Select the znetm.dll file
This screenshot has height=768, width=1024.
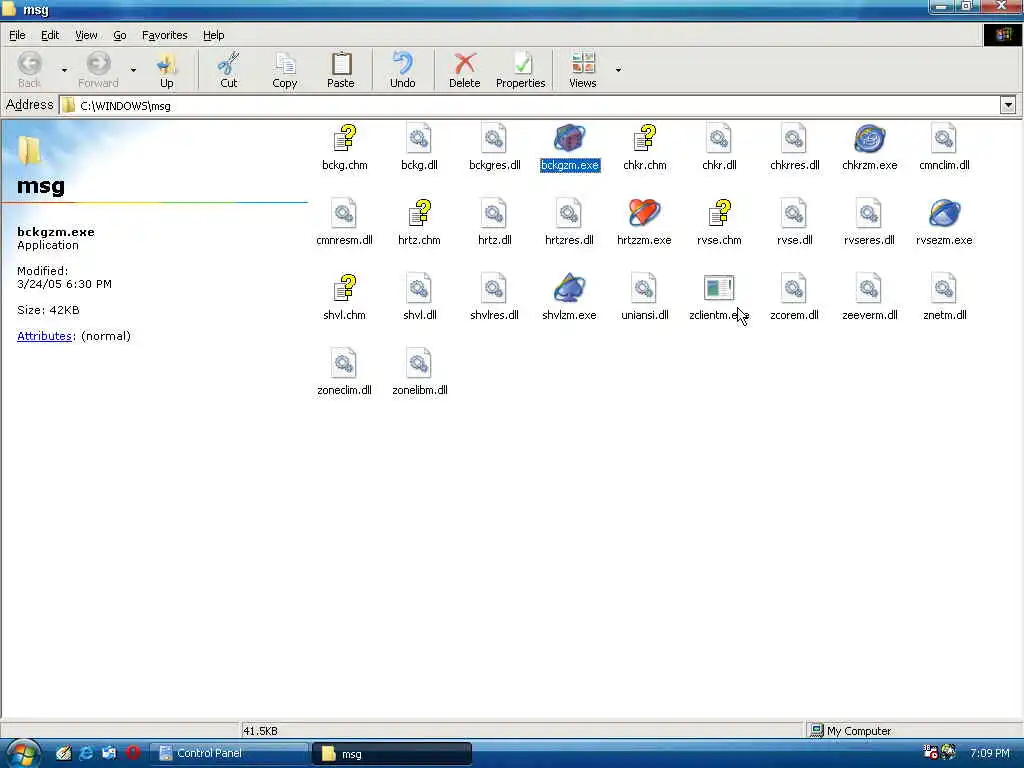944,298
